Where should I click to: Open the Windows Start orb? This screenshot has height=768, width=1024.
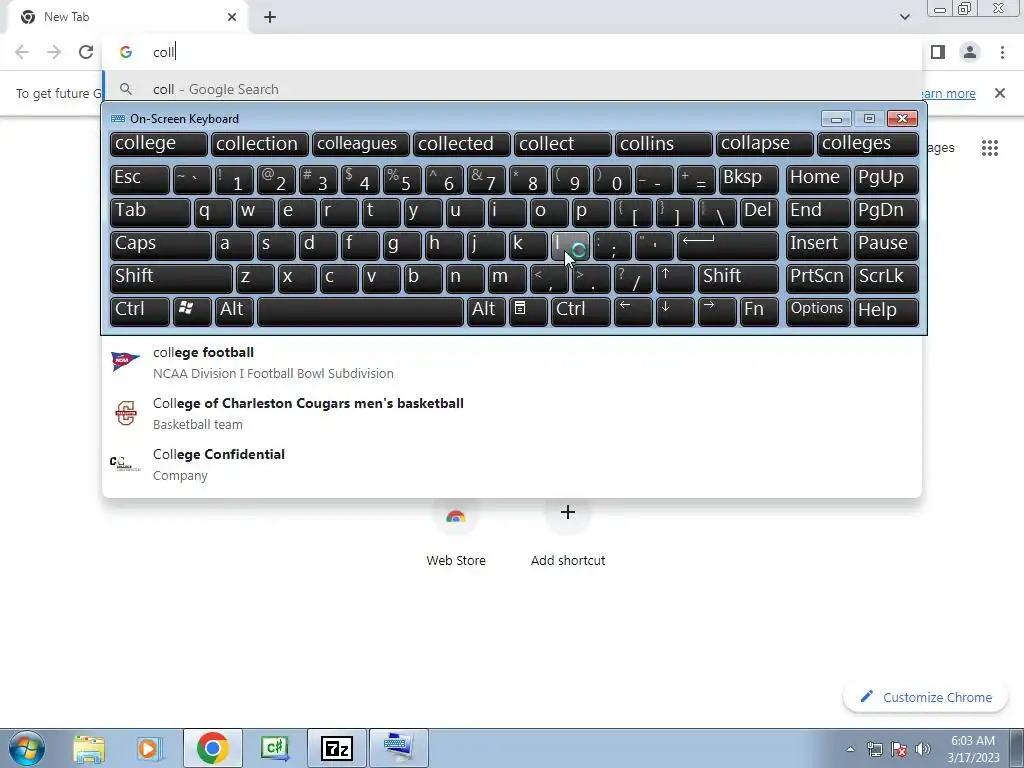coord(27,748)
